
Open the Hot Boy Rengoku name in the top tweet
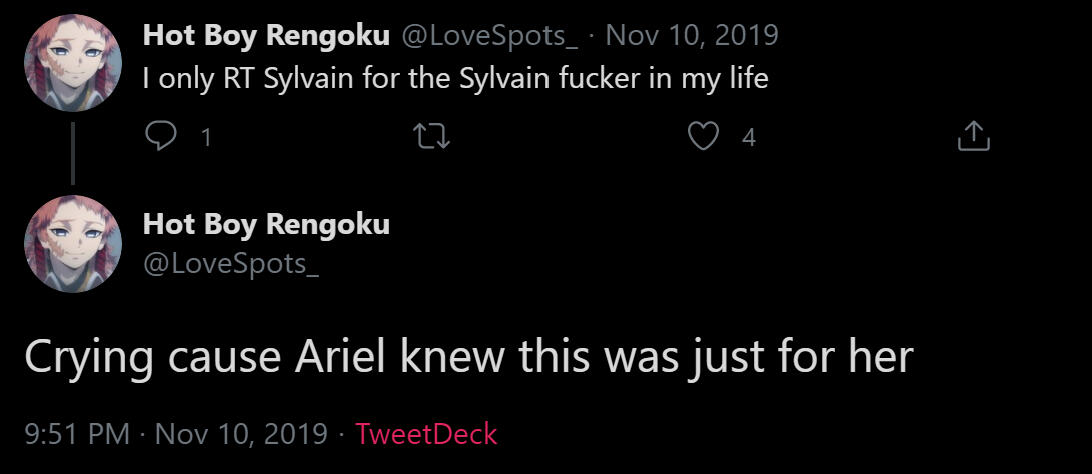266,36
